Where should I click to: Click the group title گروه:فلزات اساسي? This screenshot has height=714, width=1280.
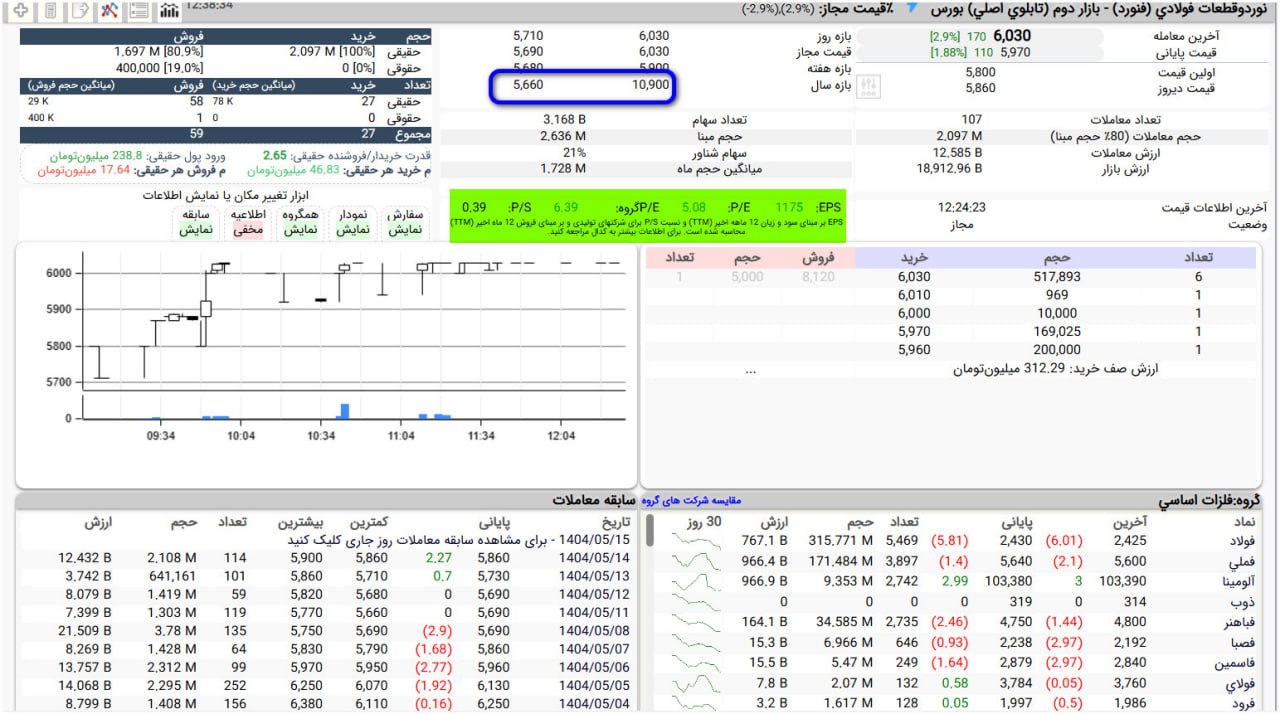(x=1209, y=500)
